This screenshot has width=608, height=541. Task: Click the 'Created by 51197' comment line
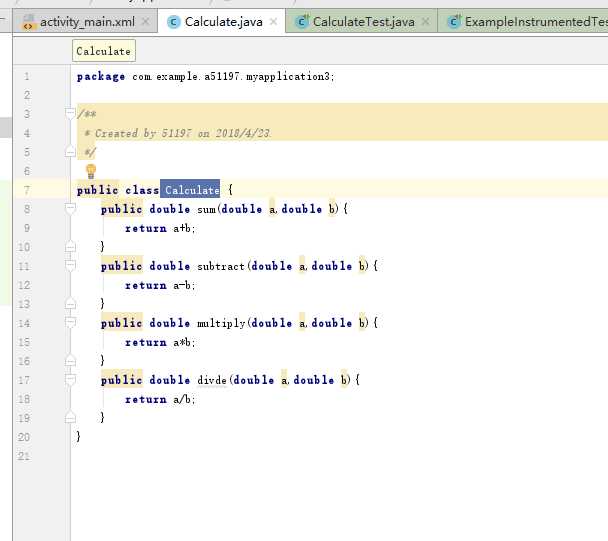click(178, 133)
